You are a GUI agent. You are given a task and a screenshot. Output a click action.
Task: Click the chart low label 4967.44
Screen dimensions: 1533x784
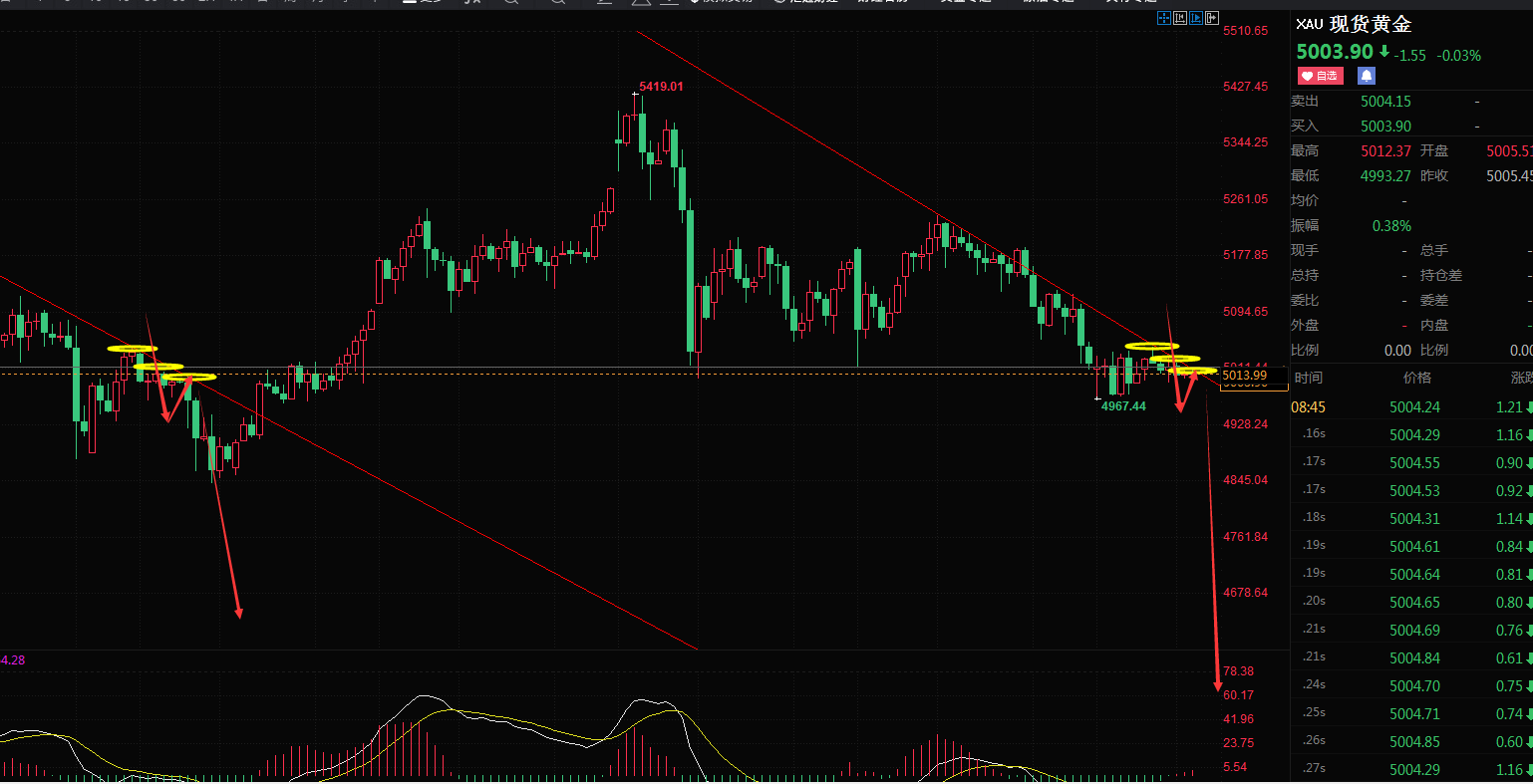[x=1123, y=406]
